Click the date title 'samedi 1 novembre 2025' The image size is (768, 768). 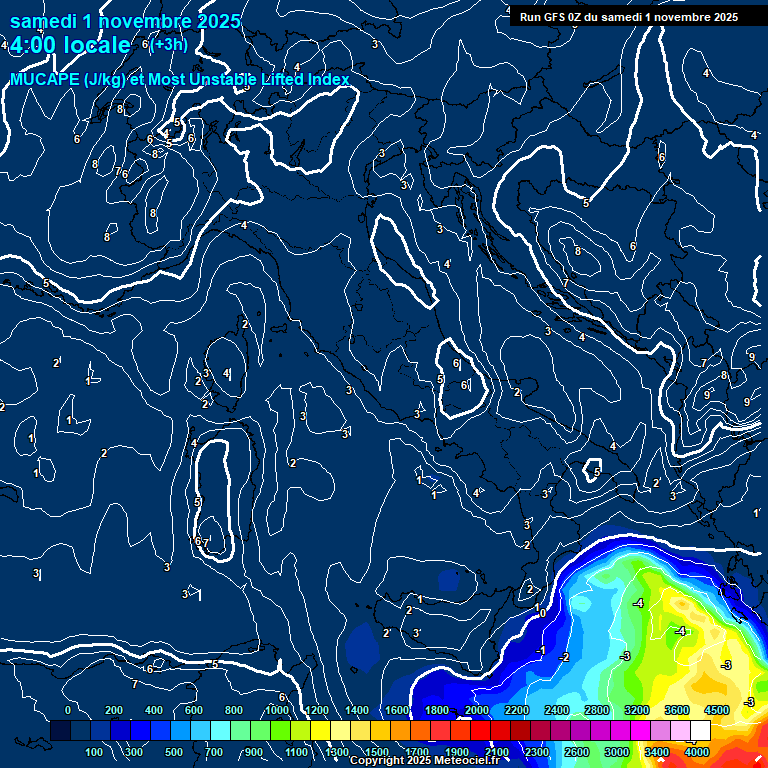click(x=125, y=22)
